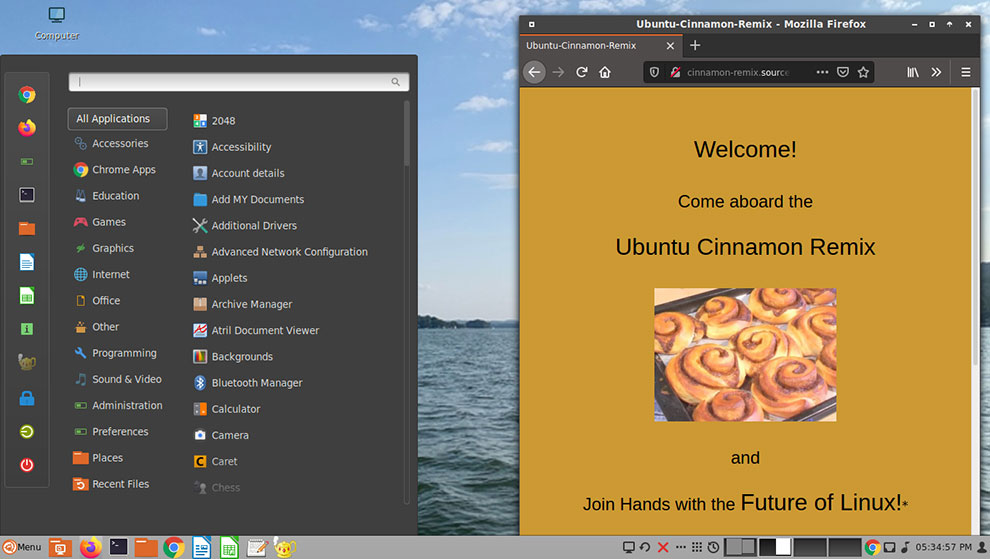Click the sound music note tray icon
Screen dimensions: 990x559
[905, 547]
